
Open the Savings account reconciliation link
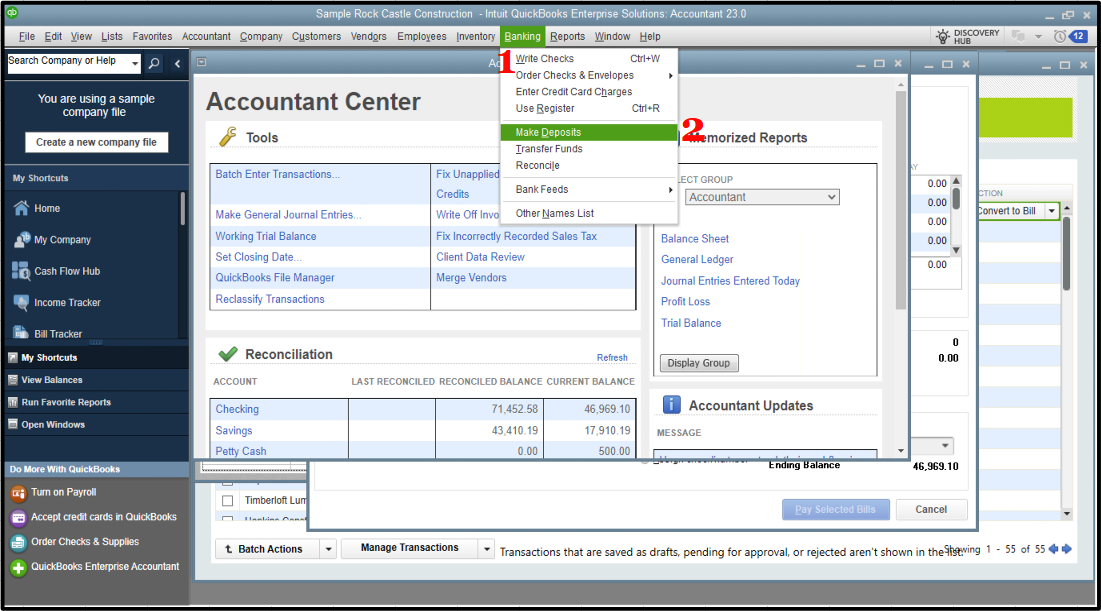click(234, 431)
